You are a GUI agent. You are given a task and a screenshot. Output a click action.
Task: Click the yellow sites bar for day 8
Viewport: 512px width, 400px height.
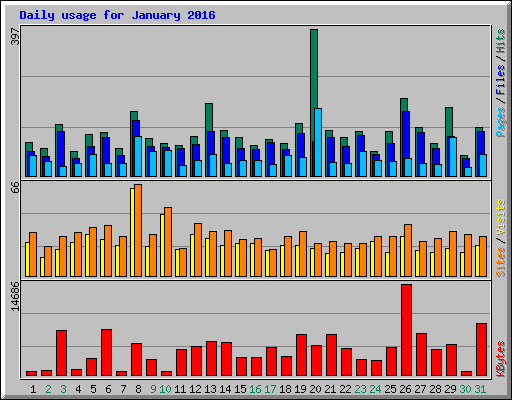pyautogui.click(x=132, y=232)
